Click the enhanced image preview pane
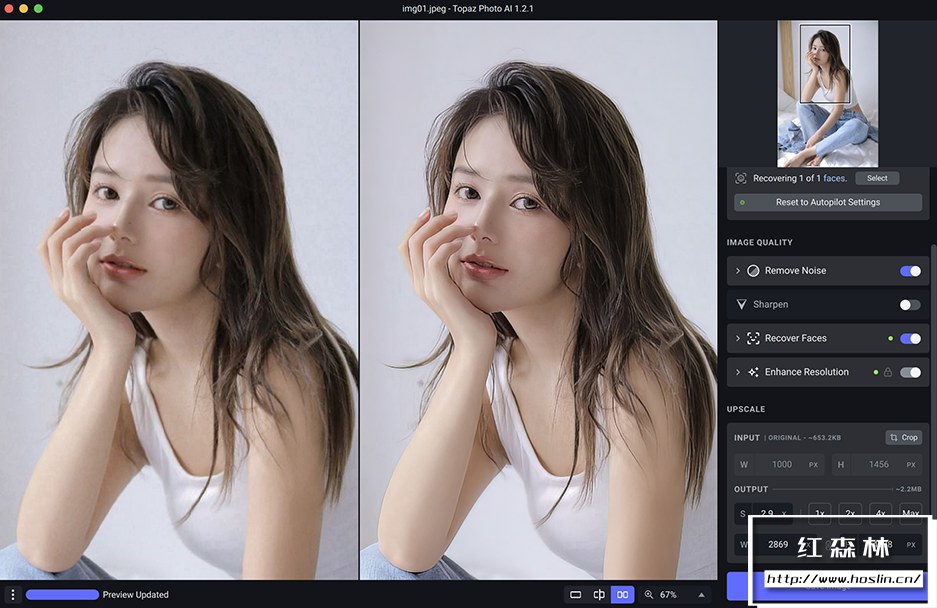937x608 pixels. [x=538, y=300]
